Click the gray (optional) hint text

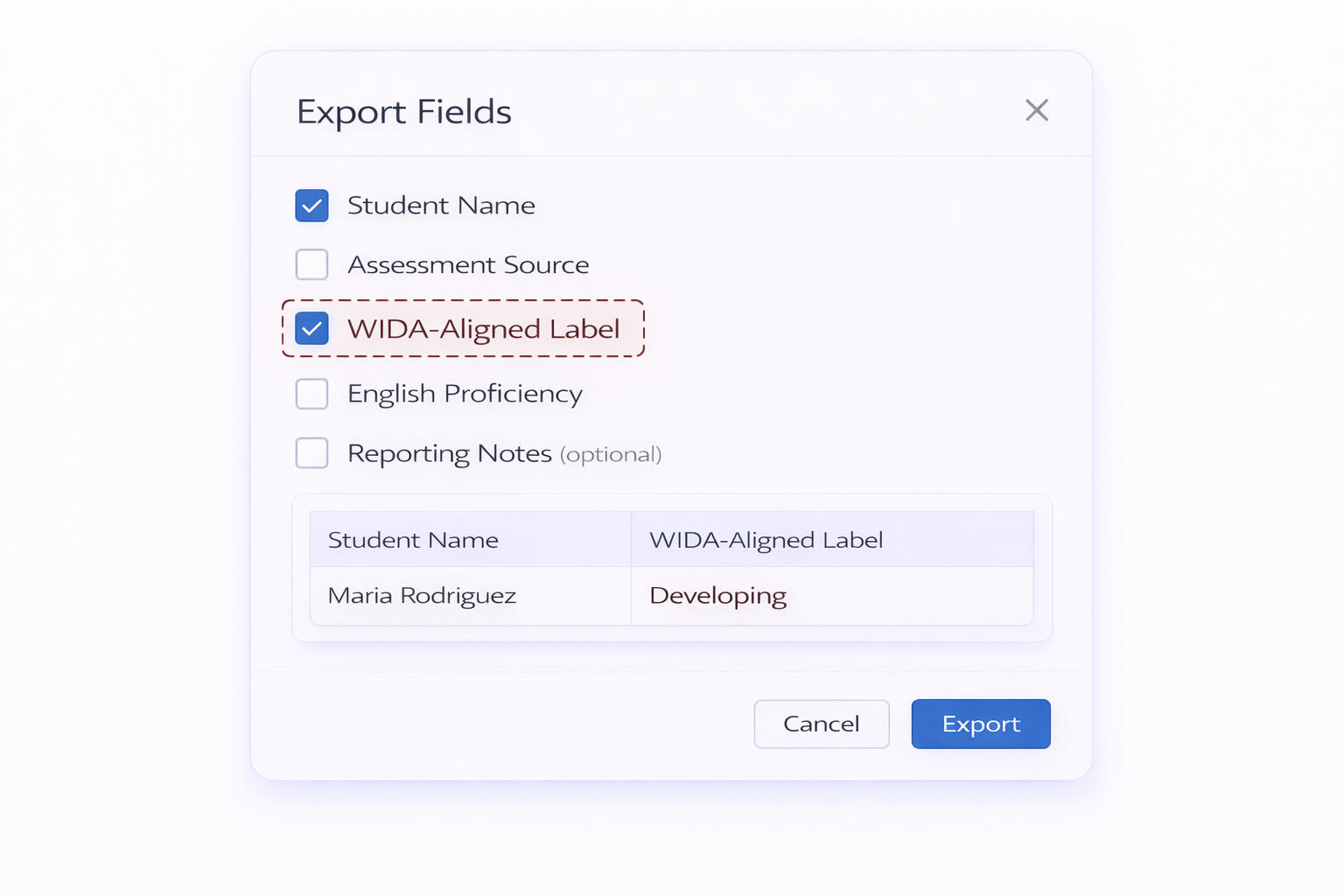coord(611,454)
